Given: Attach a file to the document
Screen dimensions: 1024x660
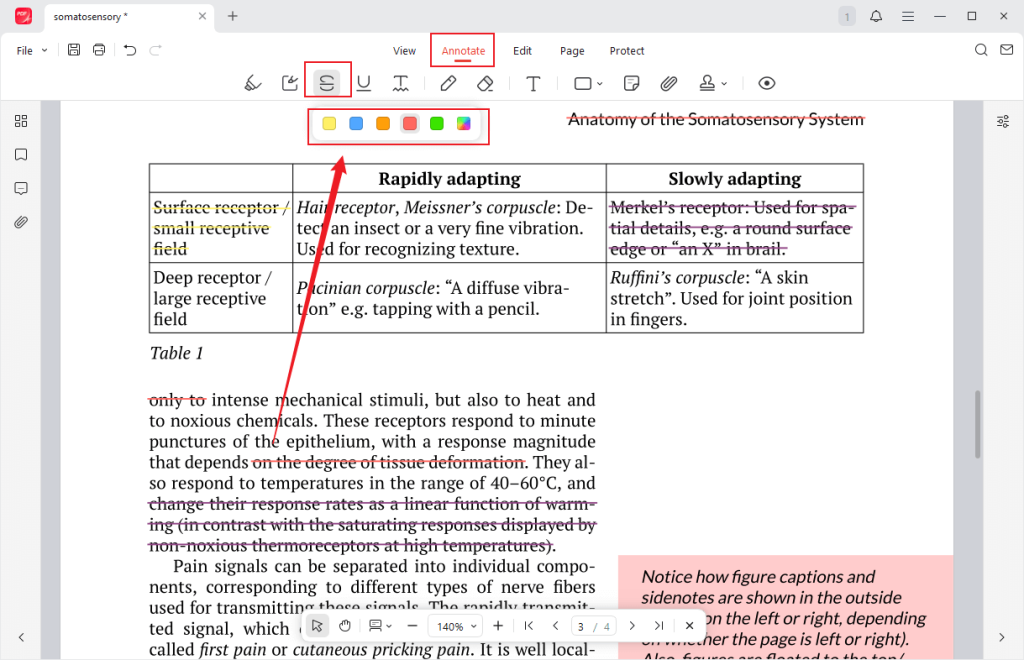Looking at the screenshot, I should point(669,83).
